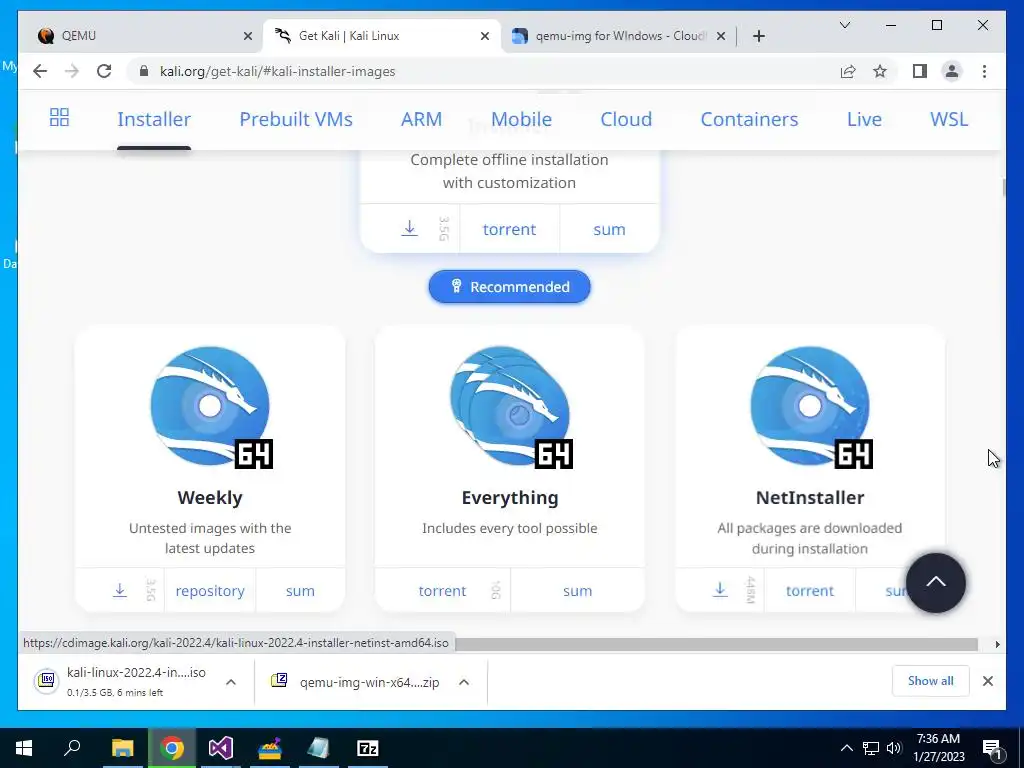Open Visual Studio from taskbar
Screen dimensions: 1024x768
click(221, 748)
